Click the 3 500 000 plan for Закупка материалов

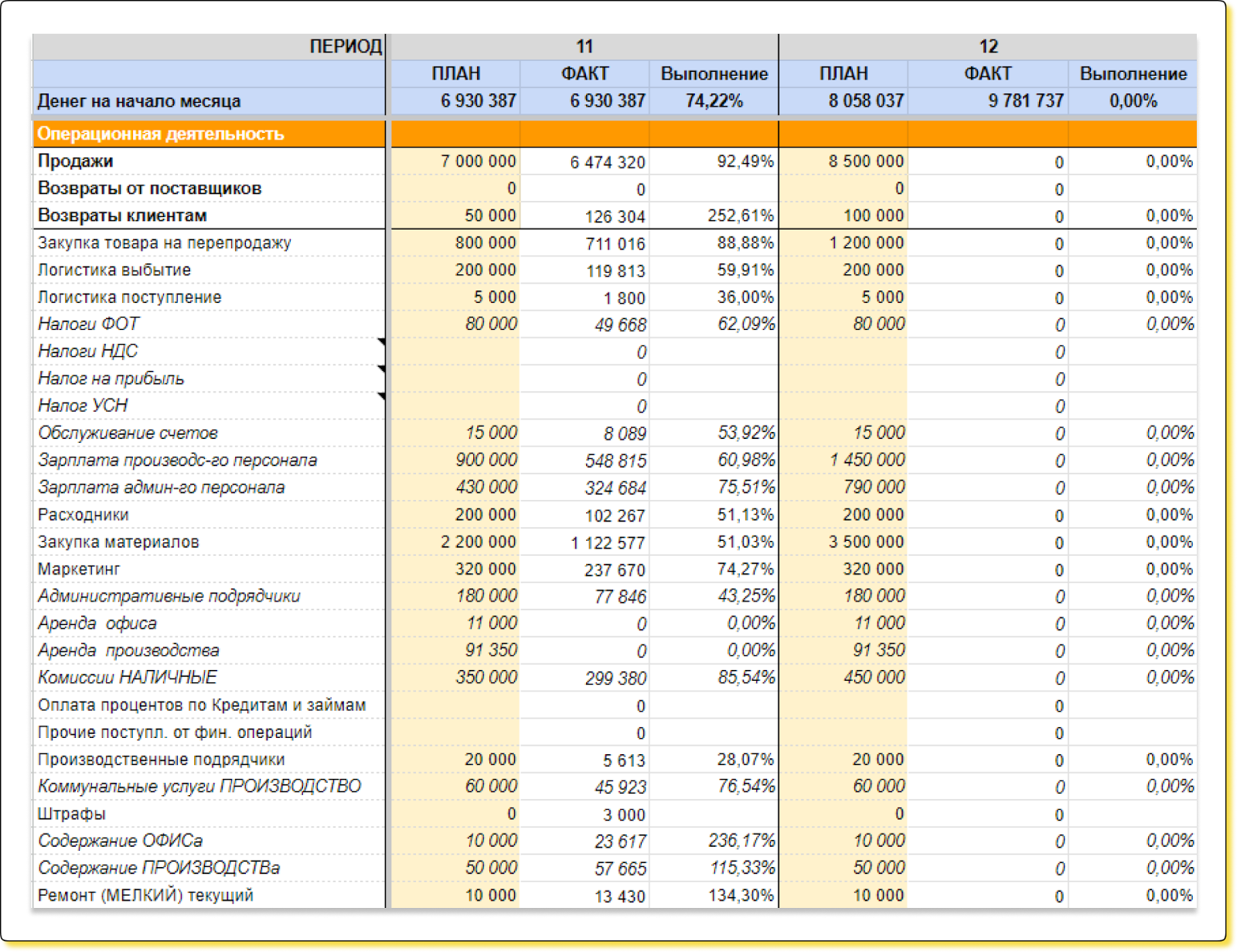(866, 542)
